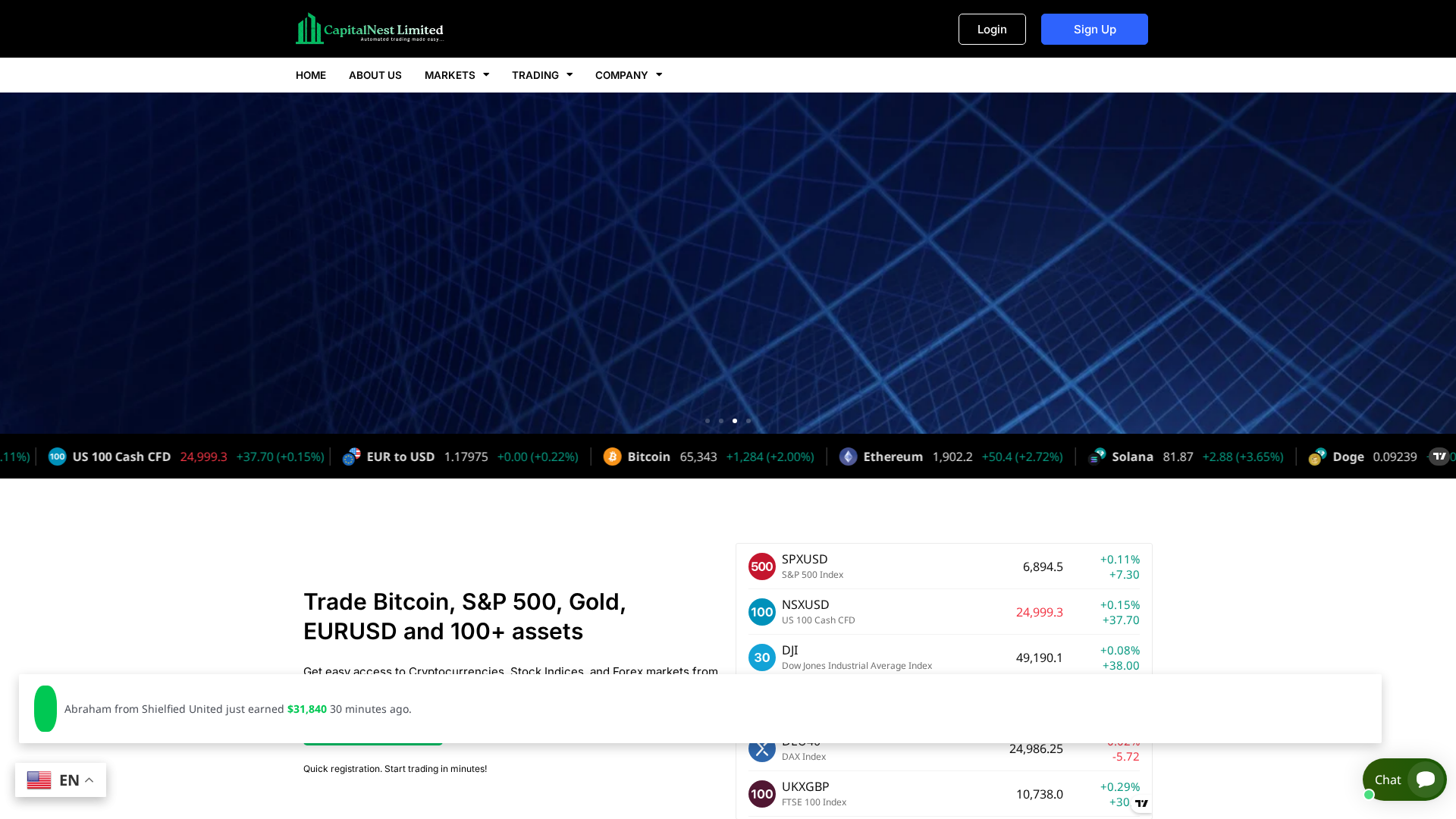Click the Ethereum icon in the price ticker
The width and height of the screenshot is (1456, 819).
848,457
